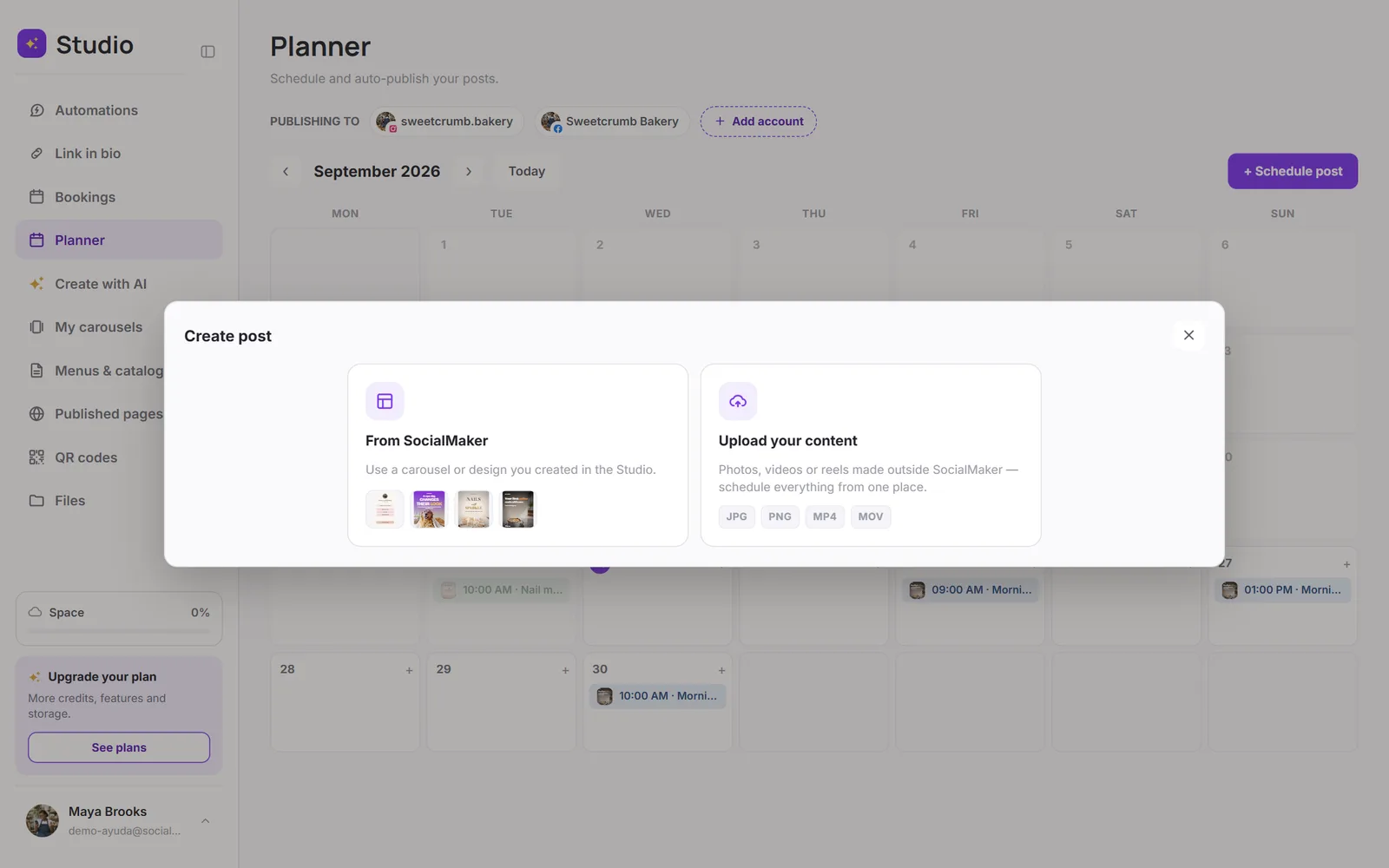Viewport: 1389px width, 868px height.
Task: Click the Space storage progress bar
Action: [119, 631]
